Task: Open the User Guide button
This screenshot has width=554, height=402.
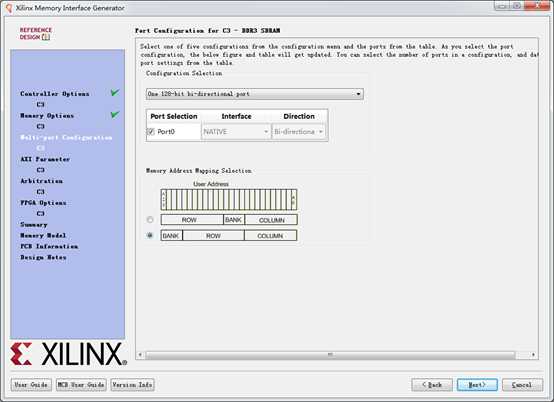Action: click(x=31, y=385)
